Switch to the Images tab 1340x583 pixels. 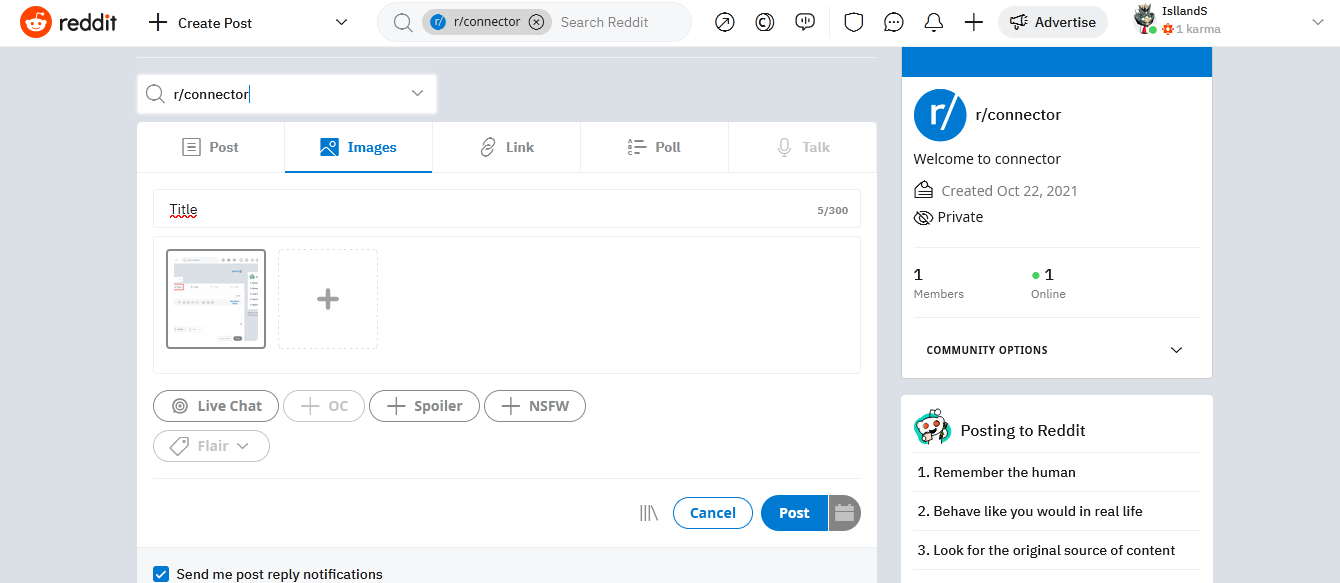pos(359,147)
